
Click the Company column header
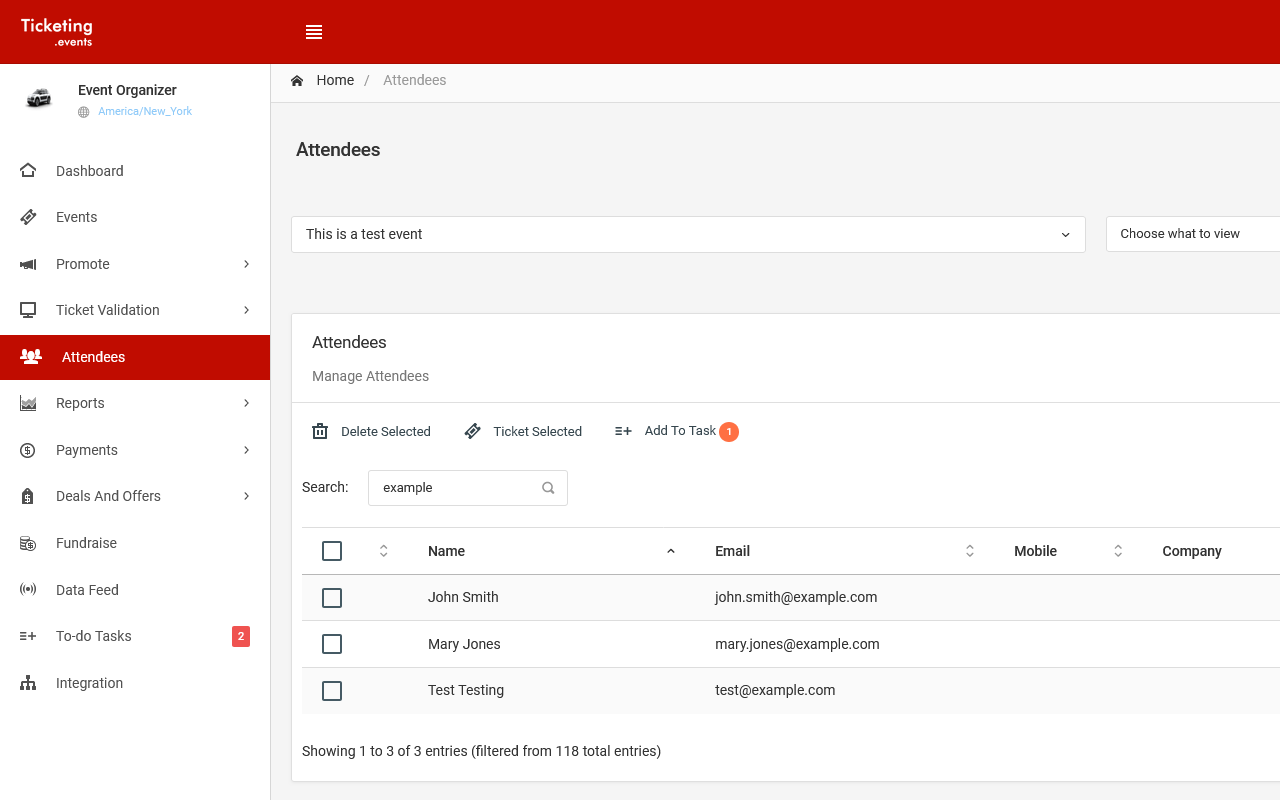(1192, 551)
